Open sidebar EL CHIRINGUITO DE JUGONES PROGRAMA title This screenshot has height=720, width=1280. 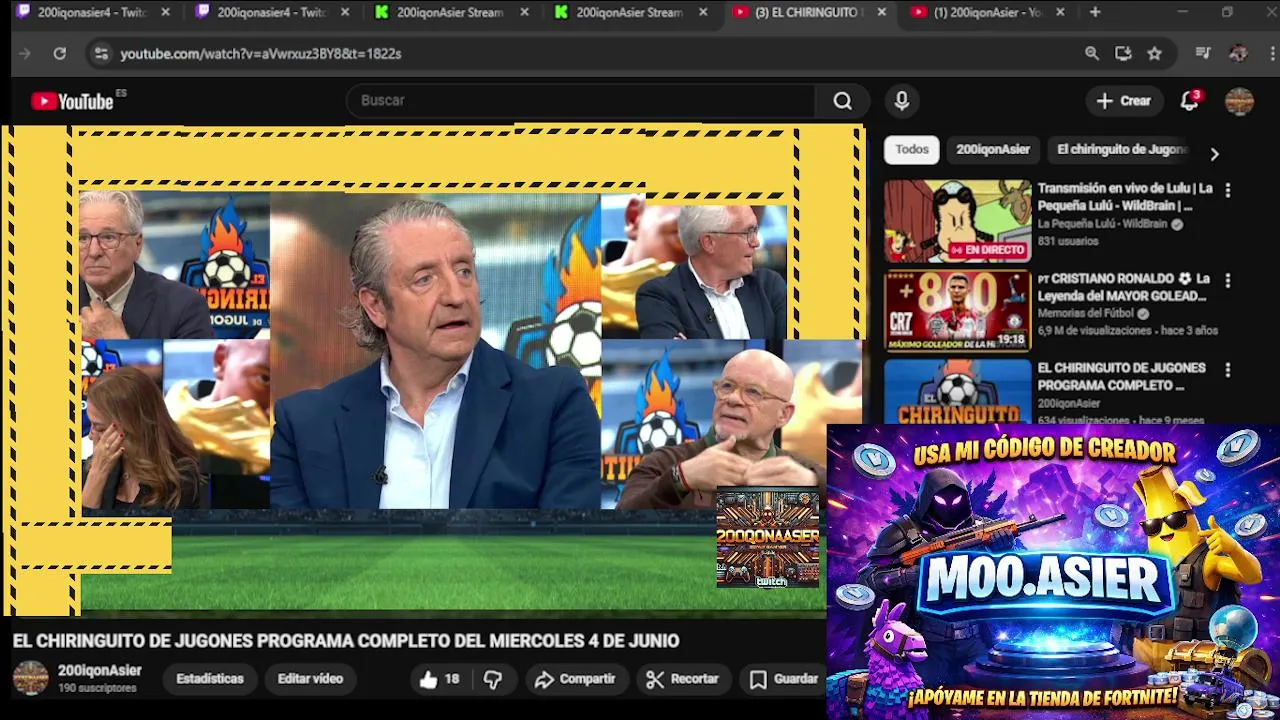pos(1122,376)
